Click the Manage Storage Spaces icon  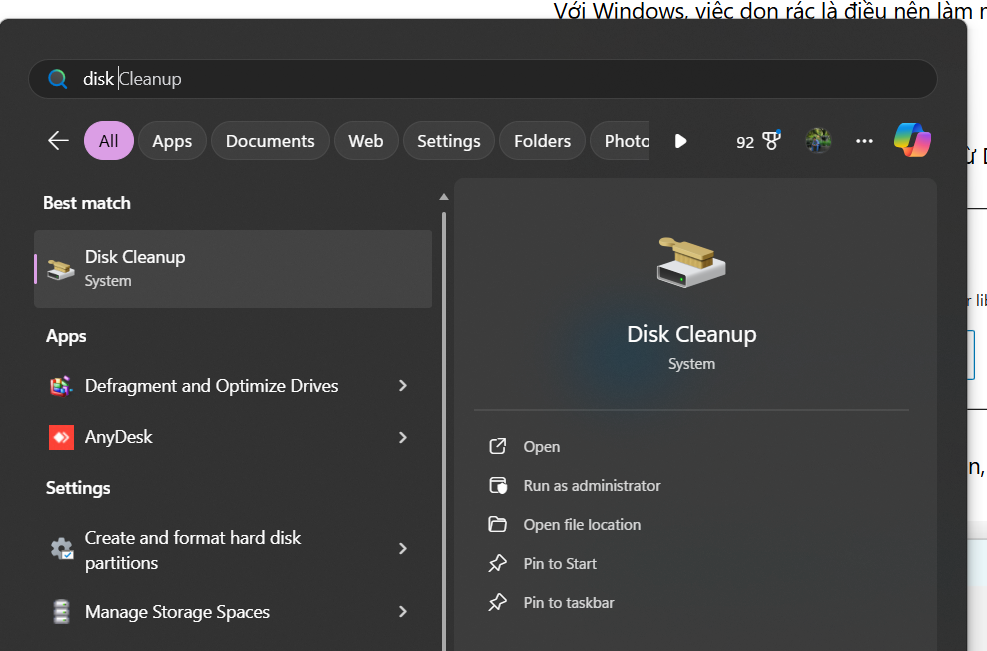(x=62, y=612)
